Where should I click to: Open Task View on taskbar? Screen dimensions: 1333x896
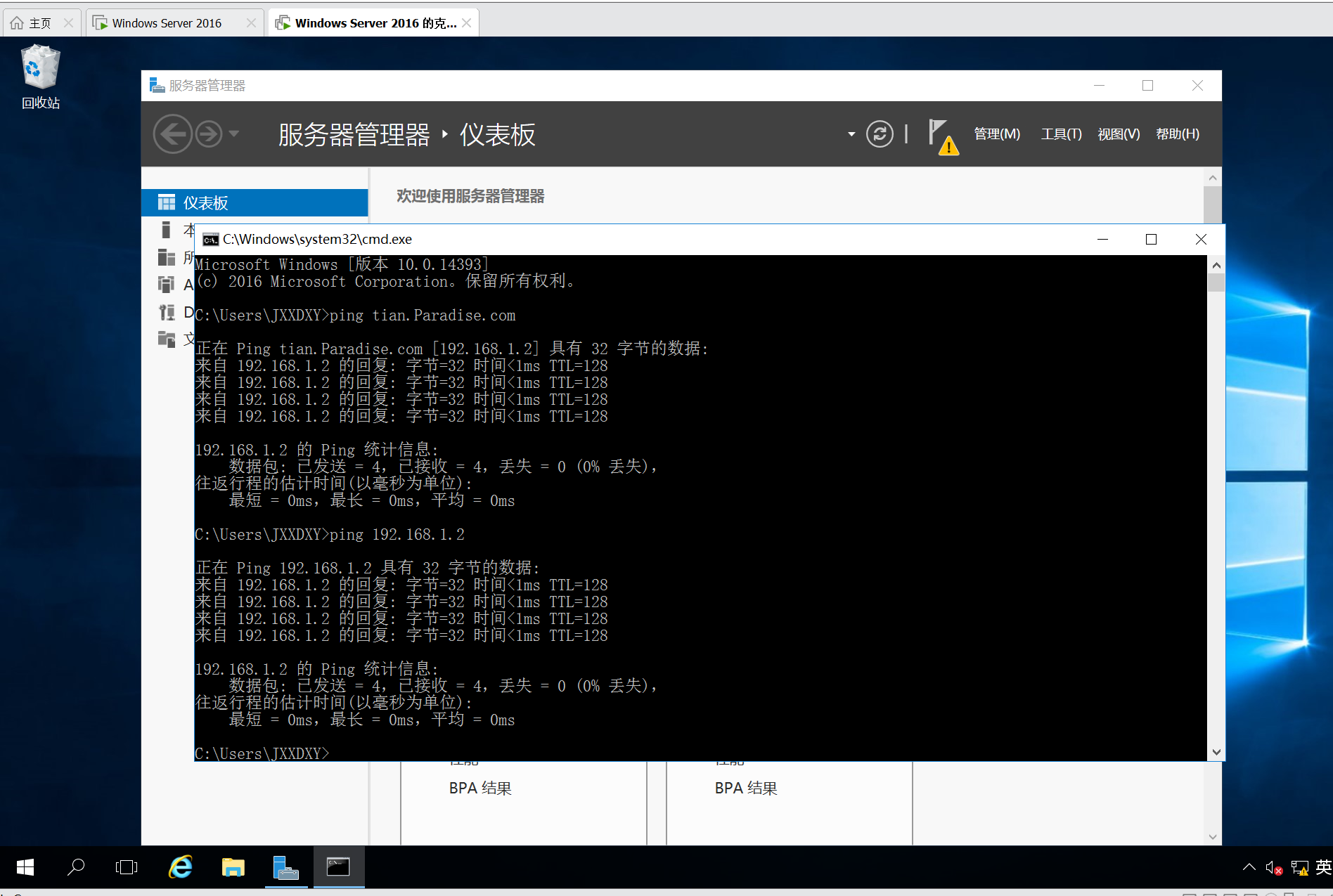127,867
